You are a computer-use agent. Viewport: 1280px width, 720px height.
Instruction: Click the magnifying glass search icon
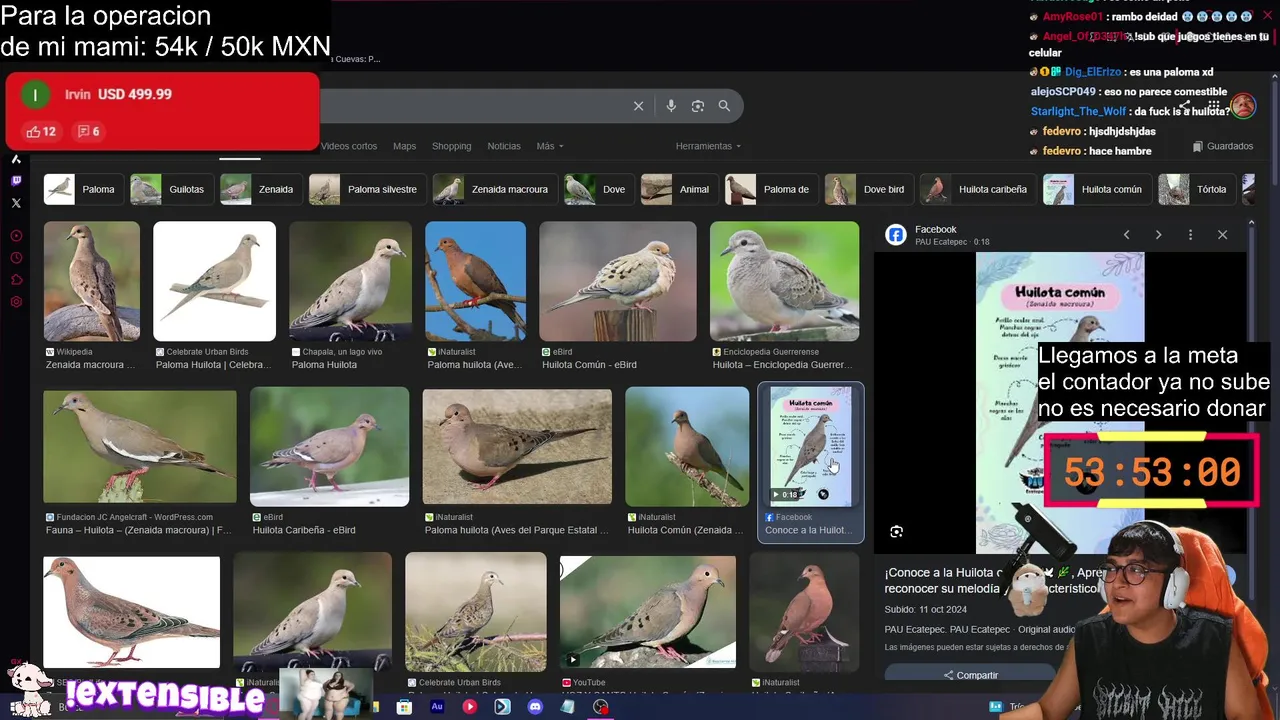pyautogui.click(x=724, y=106)
